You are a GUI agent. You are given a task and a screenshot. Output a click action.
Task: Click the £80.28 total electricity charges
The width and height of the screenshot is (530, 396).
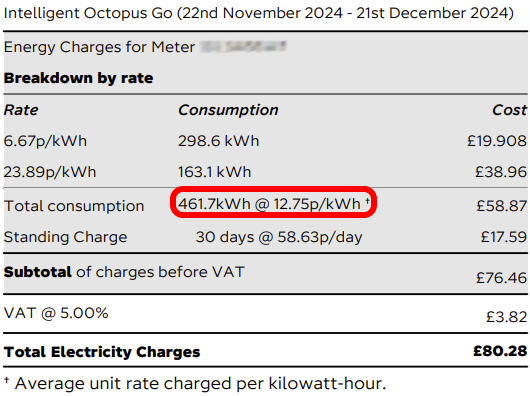point(500,351)
